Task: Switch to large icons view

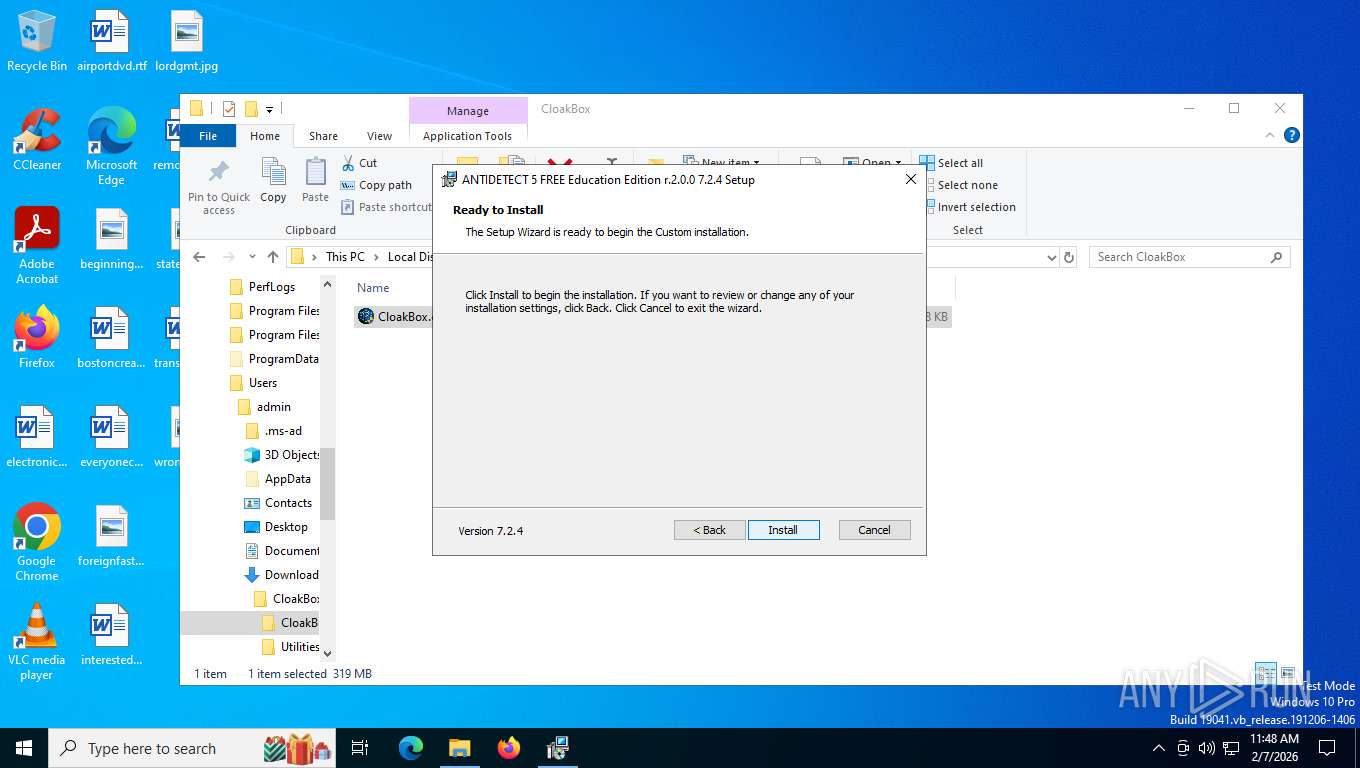Action: click(1287, 674)
